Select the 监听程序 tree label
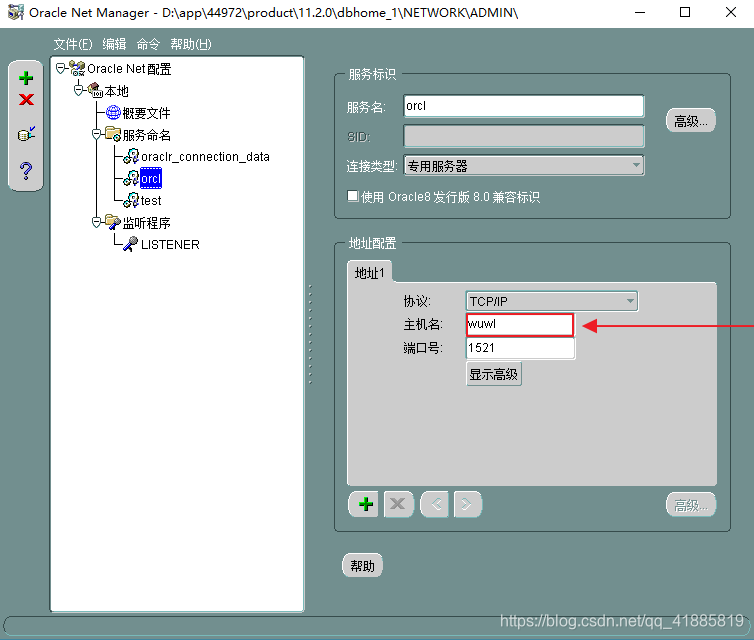754x640 pixels. point(147,223)
